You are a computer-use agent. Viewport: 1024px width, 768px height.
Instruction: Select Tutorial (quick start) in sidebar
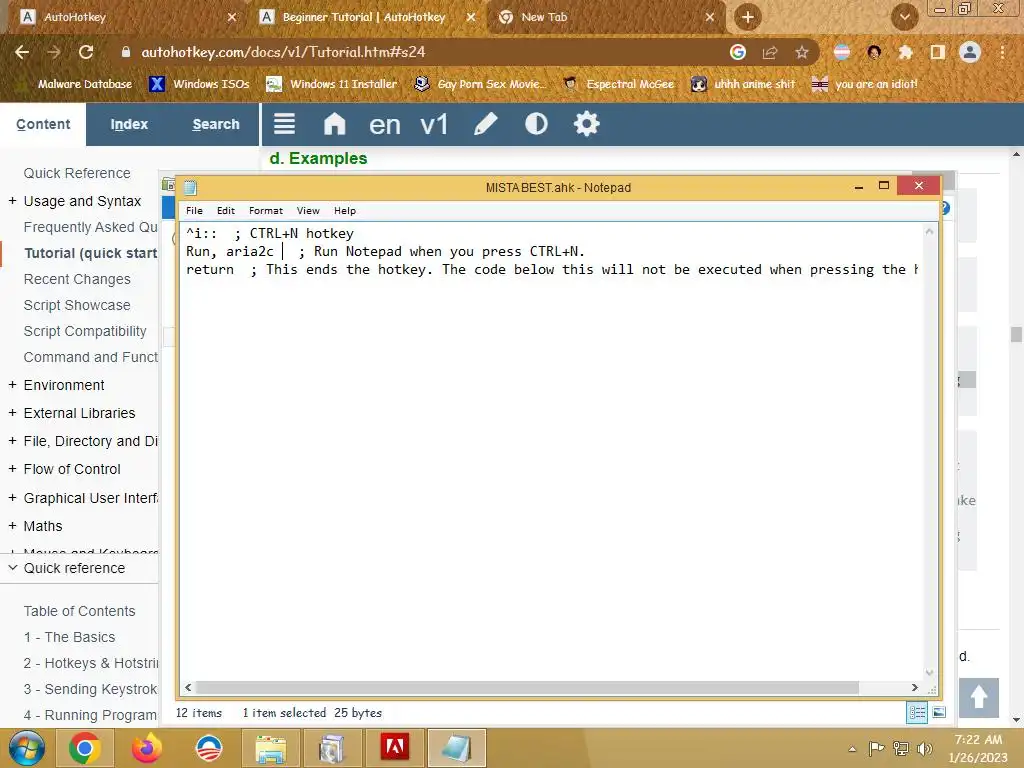91,253
